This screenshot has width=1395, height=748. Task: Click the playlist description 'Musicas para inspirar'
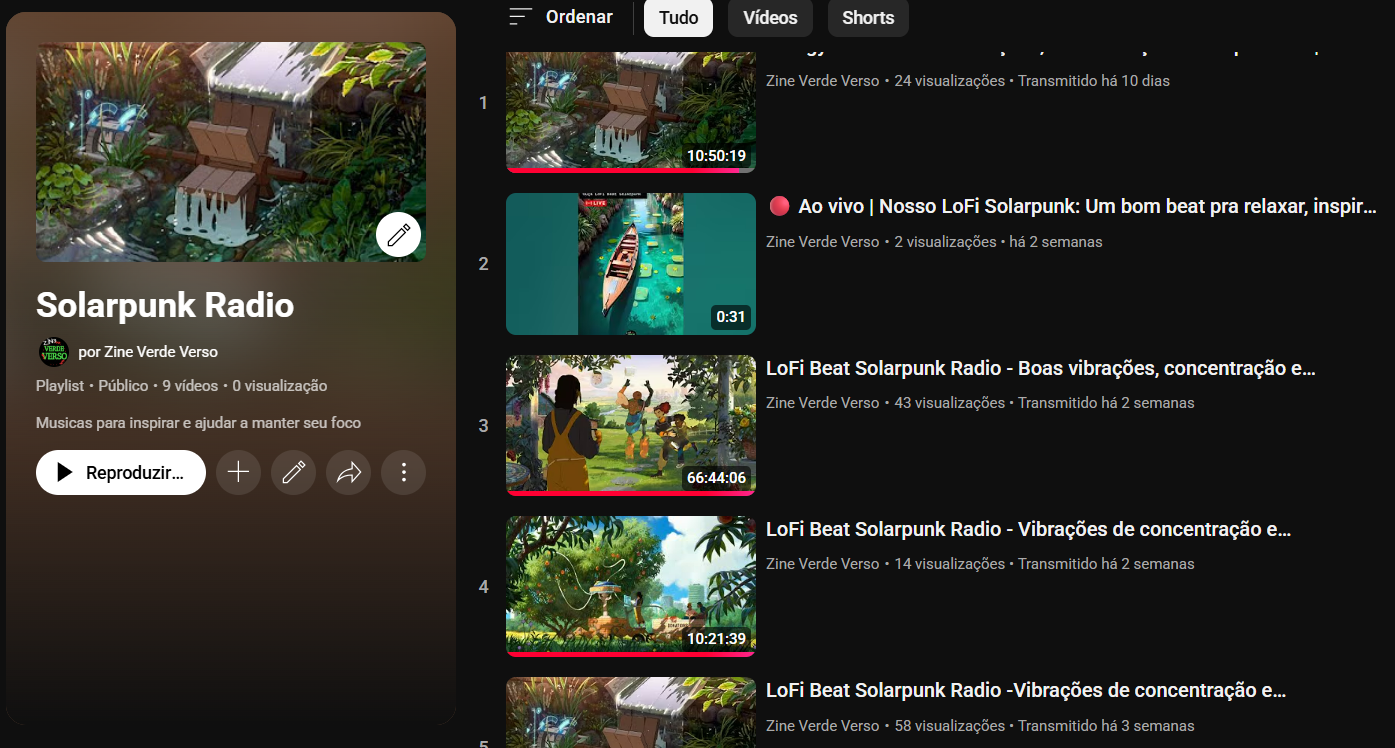198,423
